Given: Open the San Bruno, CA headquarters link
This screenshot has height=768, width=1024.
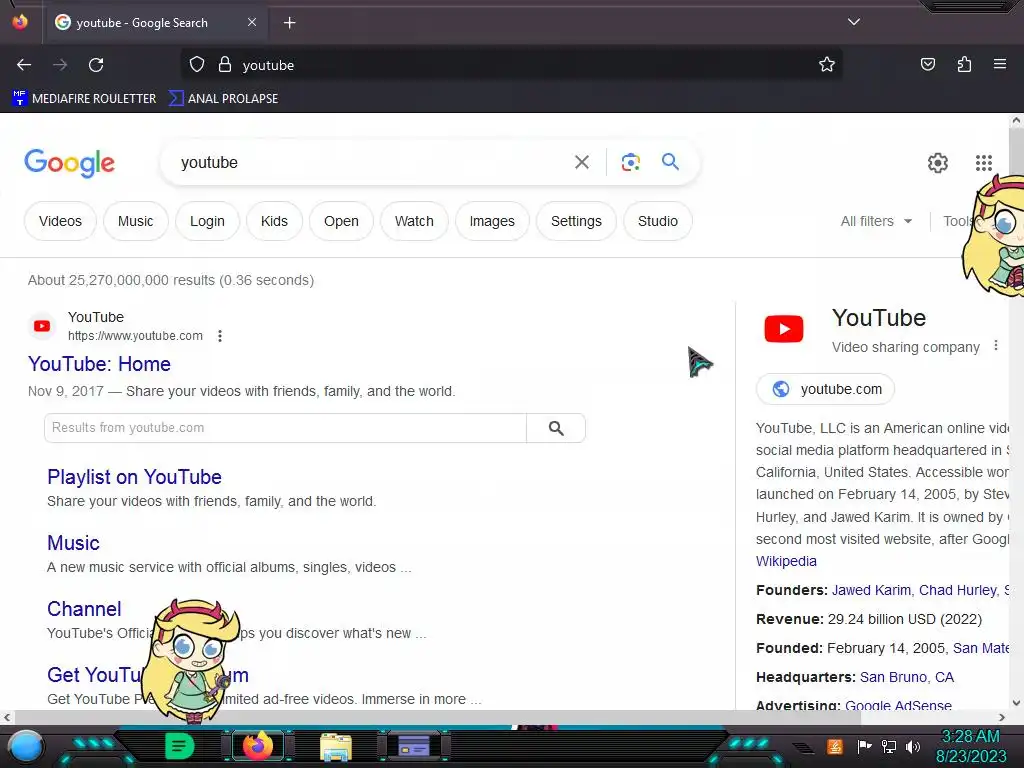Looking at the screenshot, I should point(906,677).
